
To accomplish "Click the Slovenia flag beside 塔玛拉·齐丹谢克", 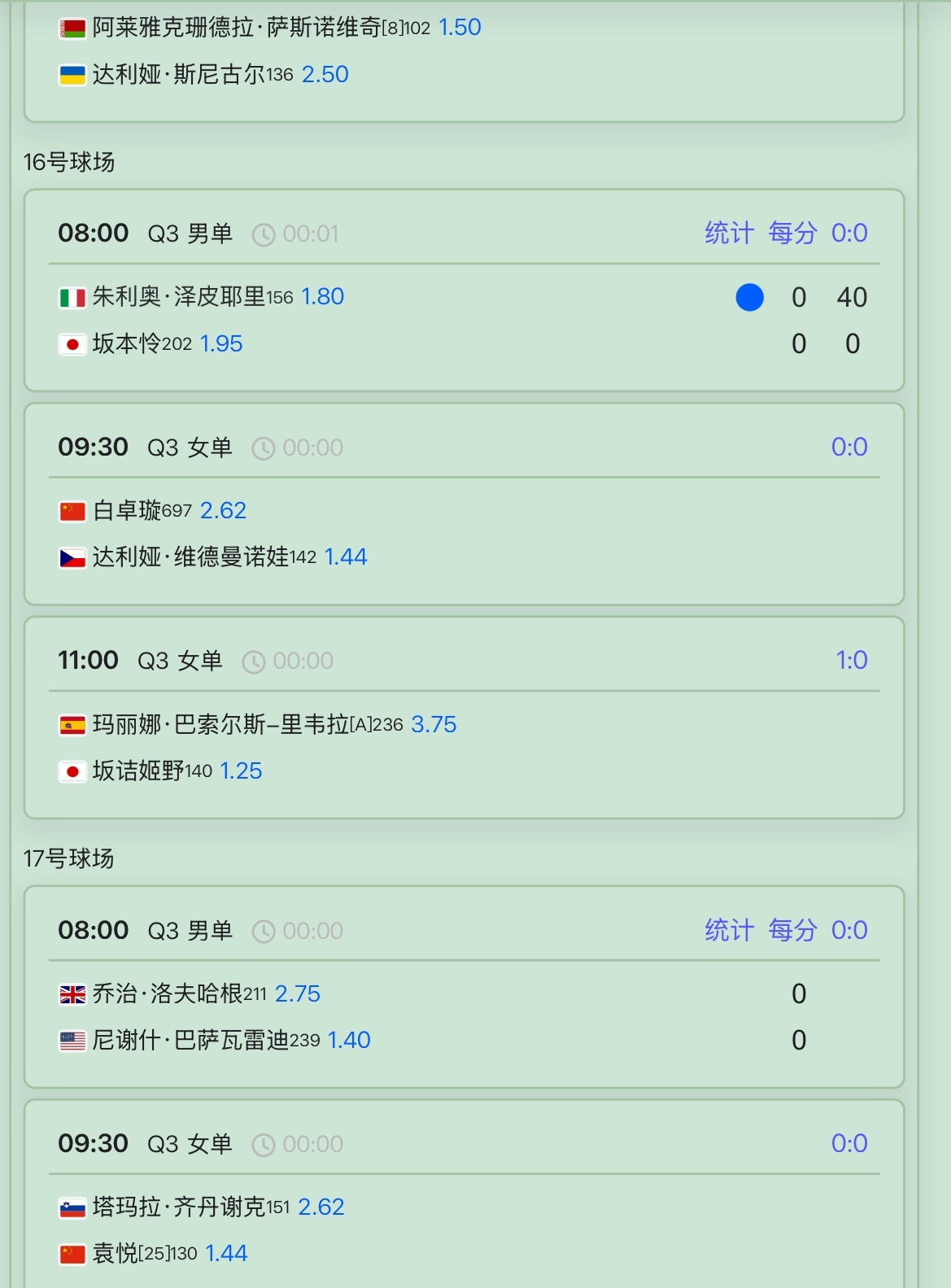I will (x=72, y=1208).
